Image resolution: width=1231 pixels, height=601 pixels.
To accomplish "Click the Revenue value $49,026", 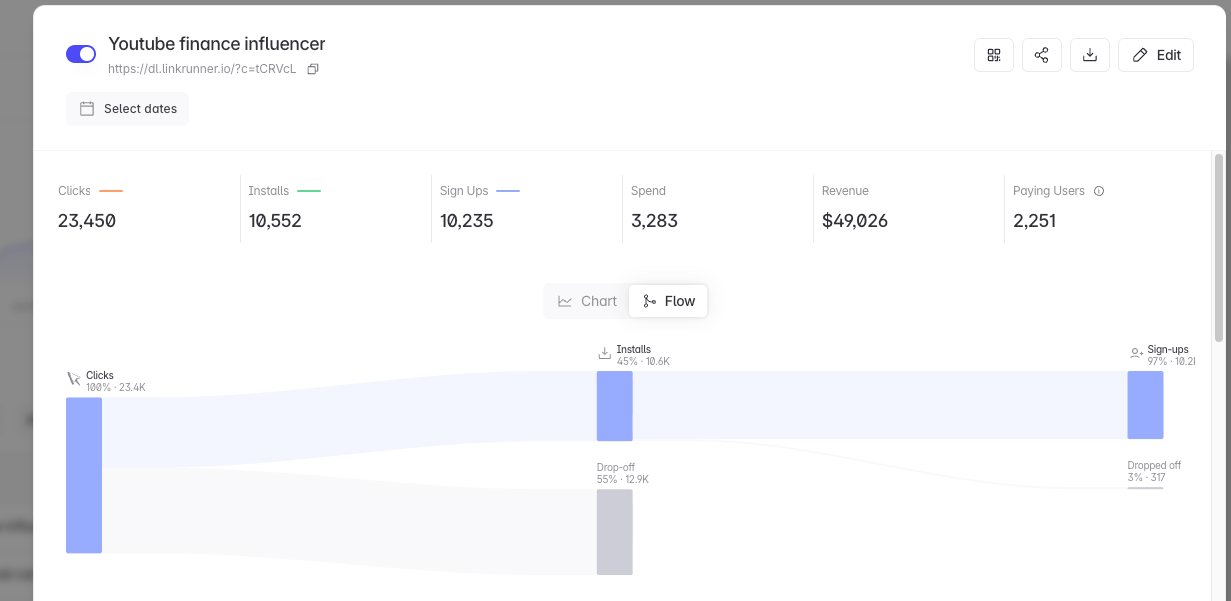I will point(855,221).
